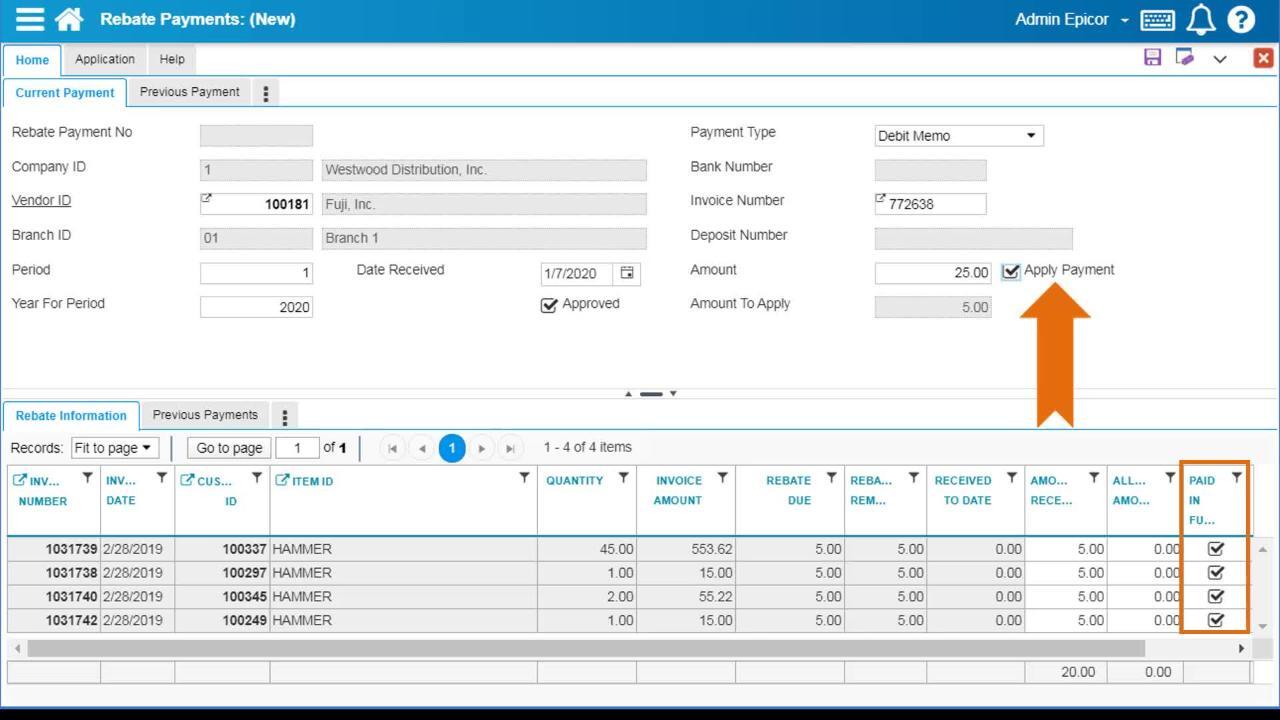Follow the Vendor ID link label
The height and width of the screenshot is (720, 1280).
(41, 200)
